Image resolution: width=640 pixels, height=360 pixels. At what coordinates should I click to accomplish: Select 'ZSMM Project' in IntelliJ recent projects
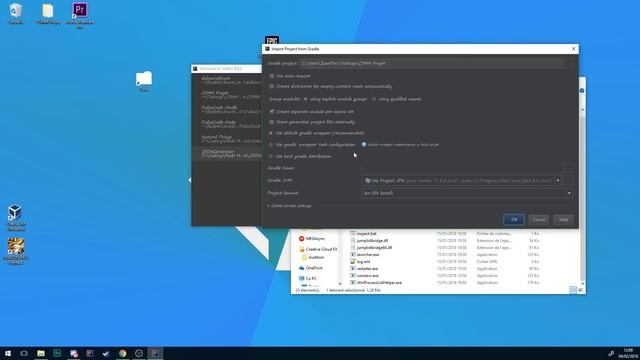227,95
